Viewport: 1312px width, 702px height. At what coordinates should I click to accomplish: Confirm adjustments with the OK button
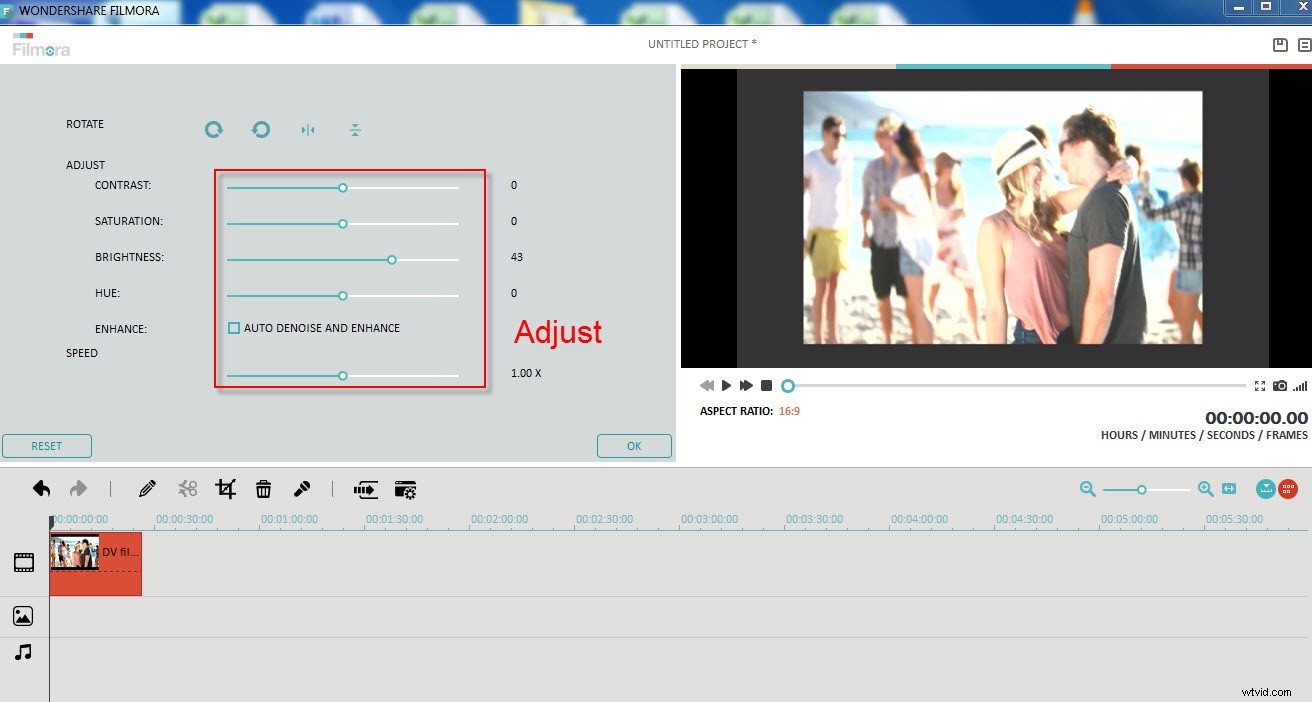[x=634, y=445]
